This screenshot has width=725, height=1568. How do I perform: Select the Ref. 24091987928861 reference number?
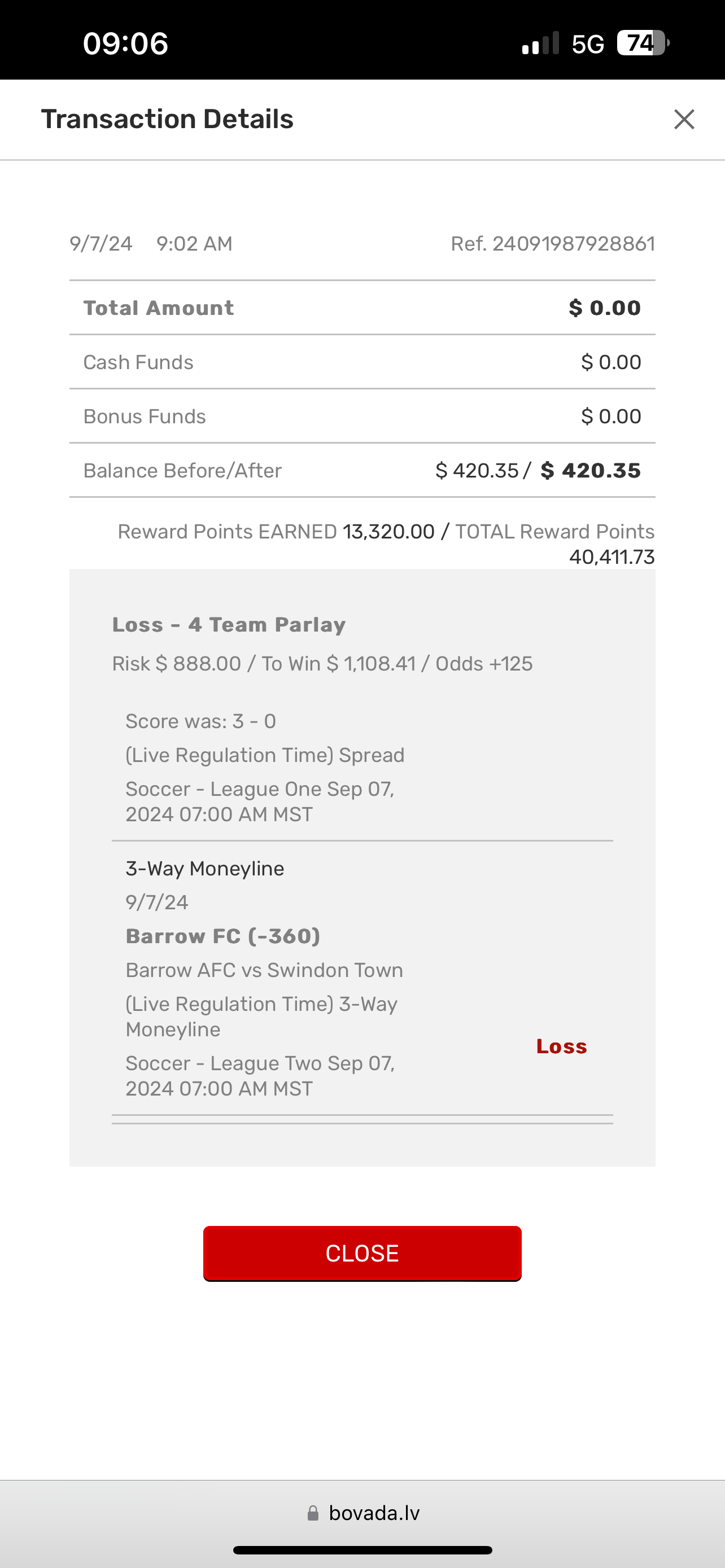click(552, 244)
